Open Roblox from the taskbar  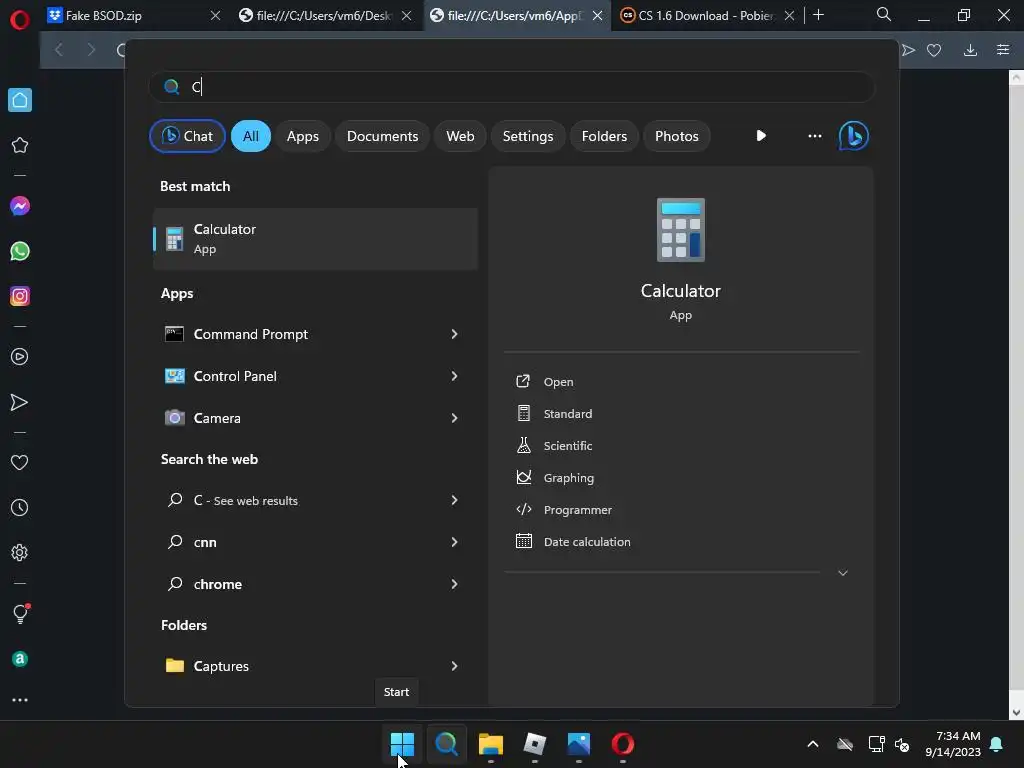pos(535,744)
